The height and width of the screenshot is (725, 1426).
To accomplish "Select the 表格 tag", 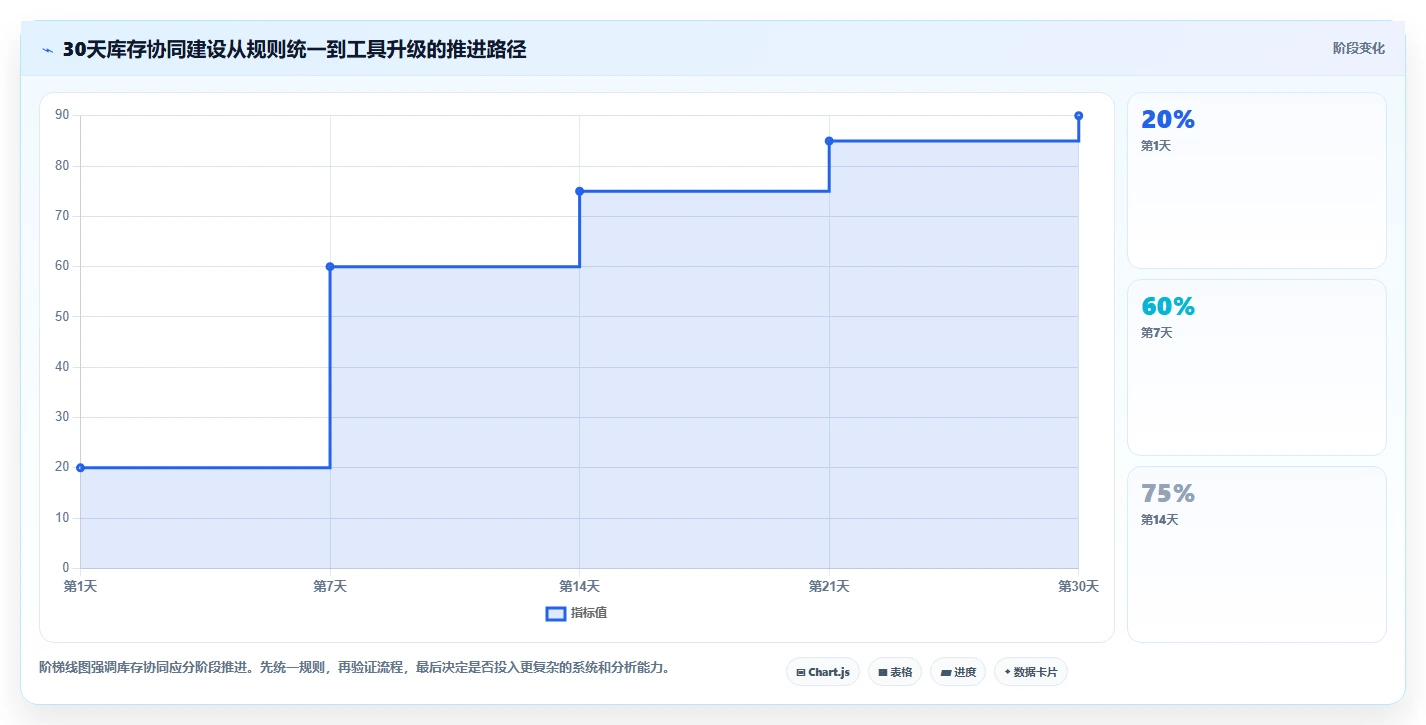I will [x=894, y=672].
